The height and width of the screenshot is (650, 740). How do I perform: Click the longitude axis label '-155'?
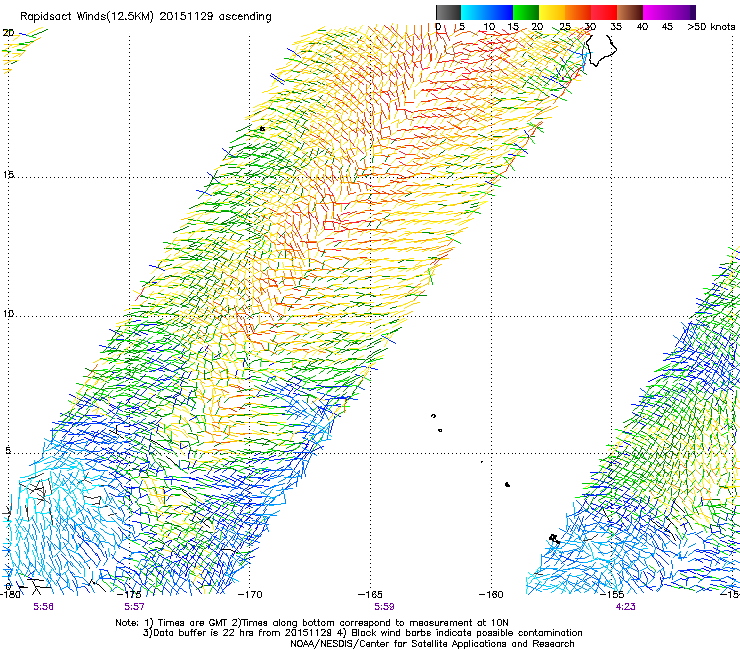tap(612, 594)
